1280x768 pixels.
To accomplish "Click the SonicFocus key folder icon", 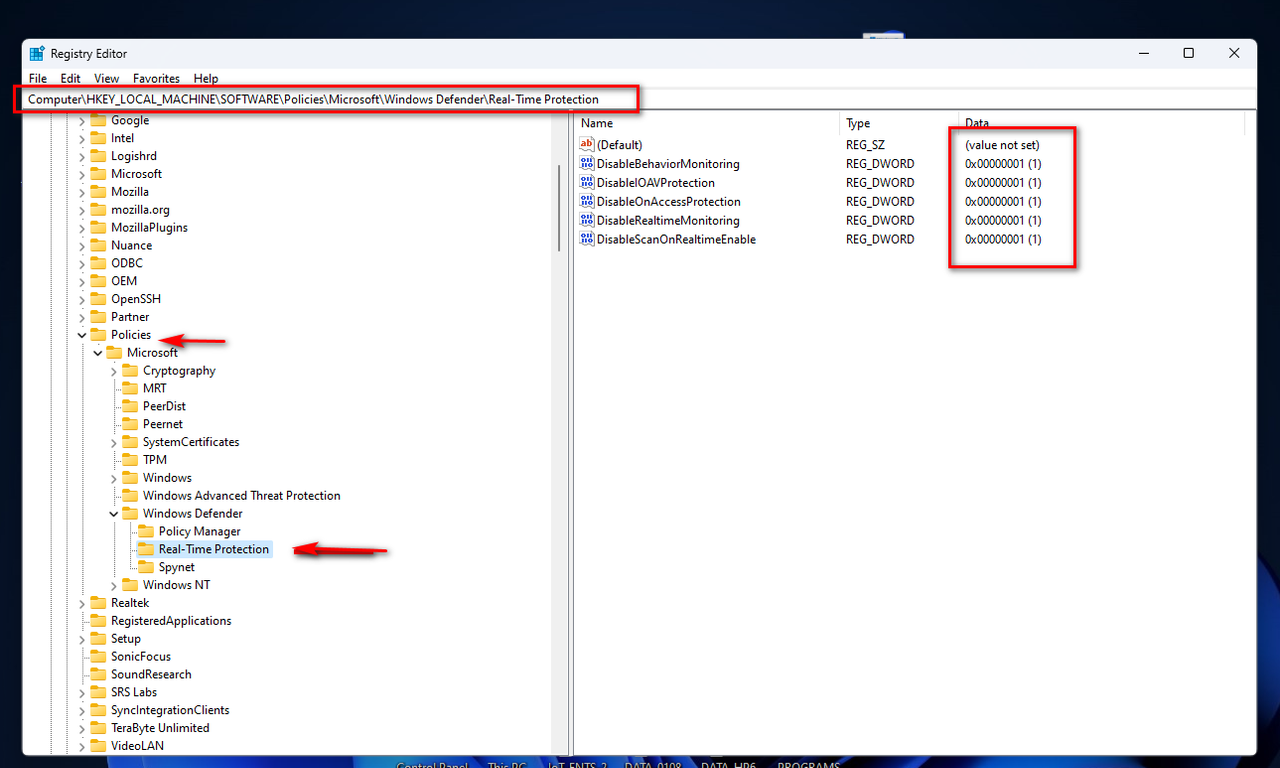I will pos(98,657).
